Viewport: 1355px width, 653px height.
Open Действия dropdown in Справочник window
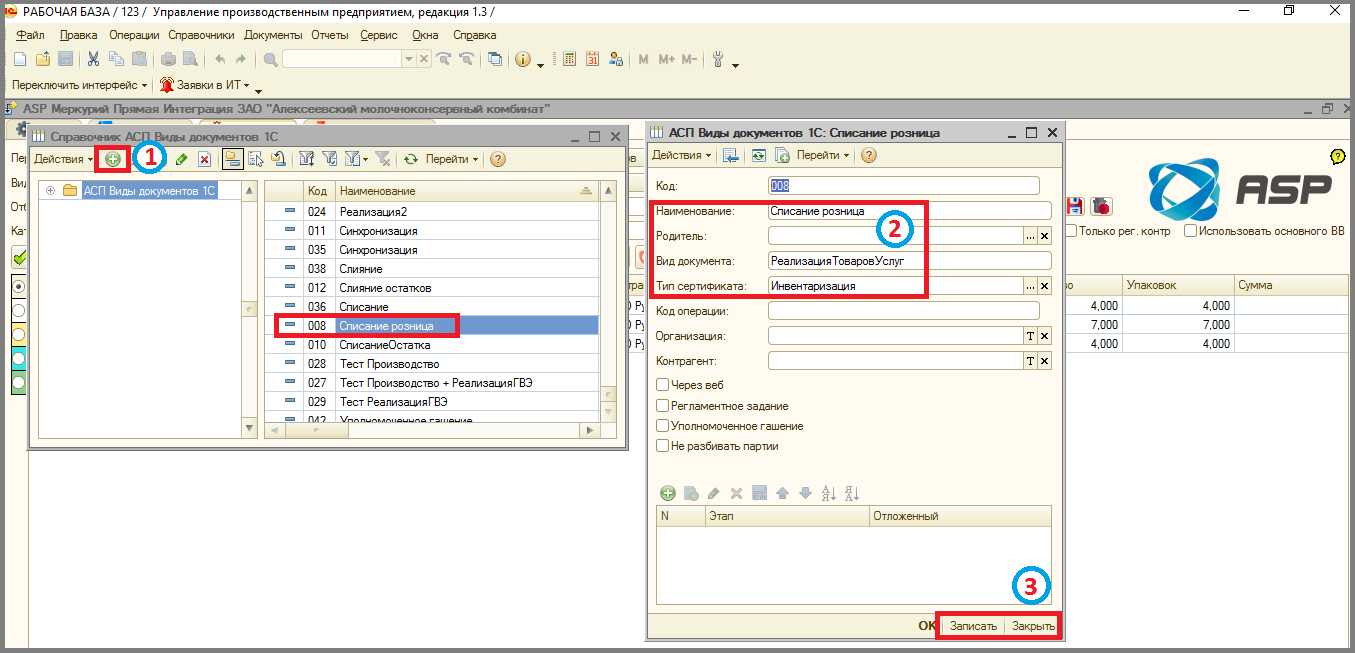point(63,159)
